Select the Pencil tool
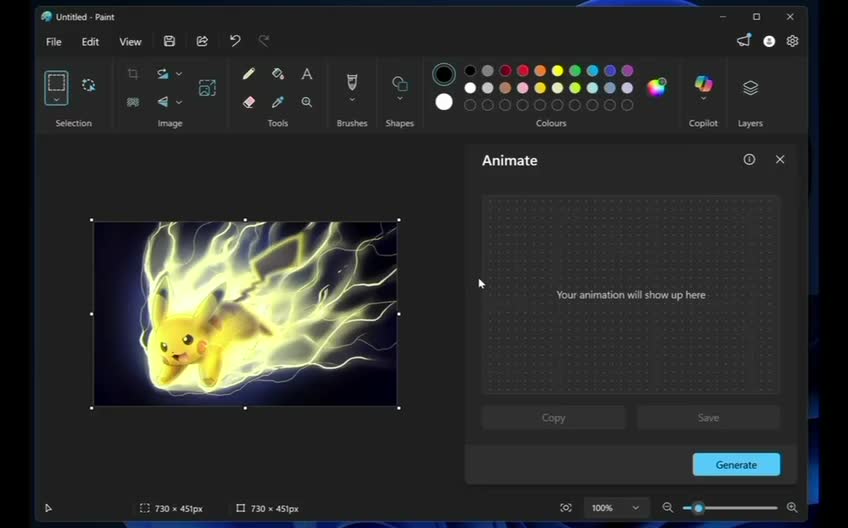This screenshot has width=848, height=528. [x=249, y=74]
